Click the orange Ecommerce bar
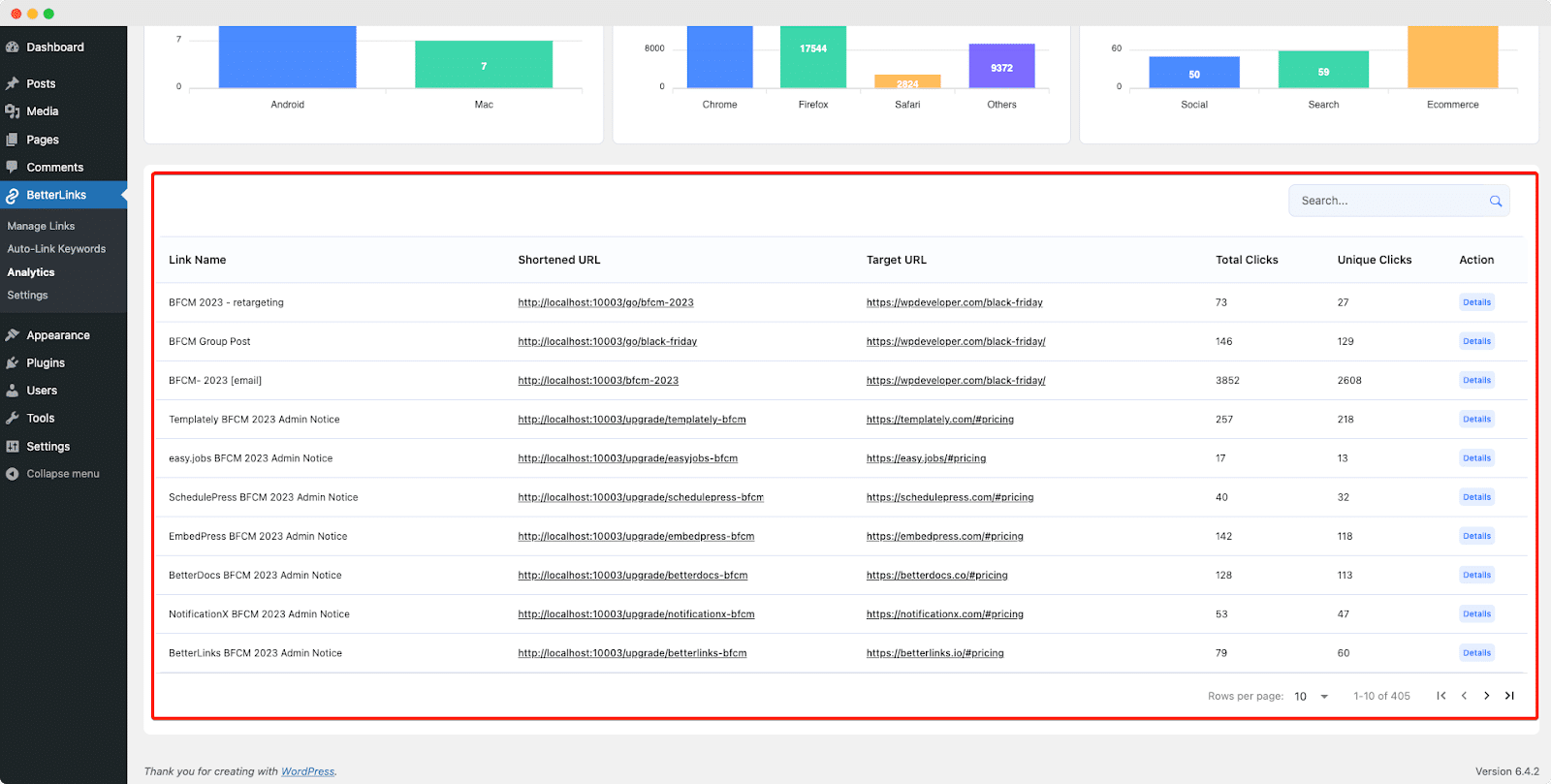Screen dimensions: 1551x784 [1453, 57]
